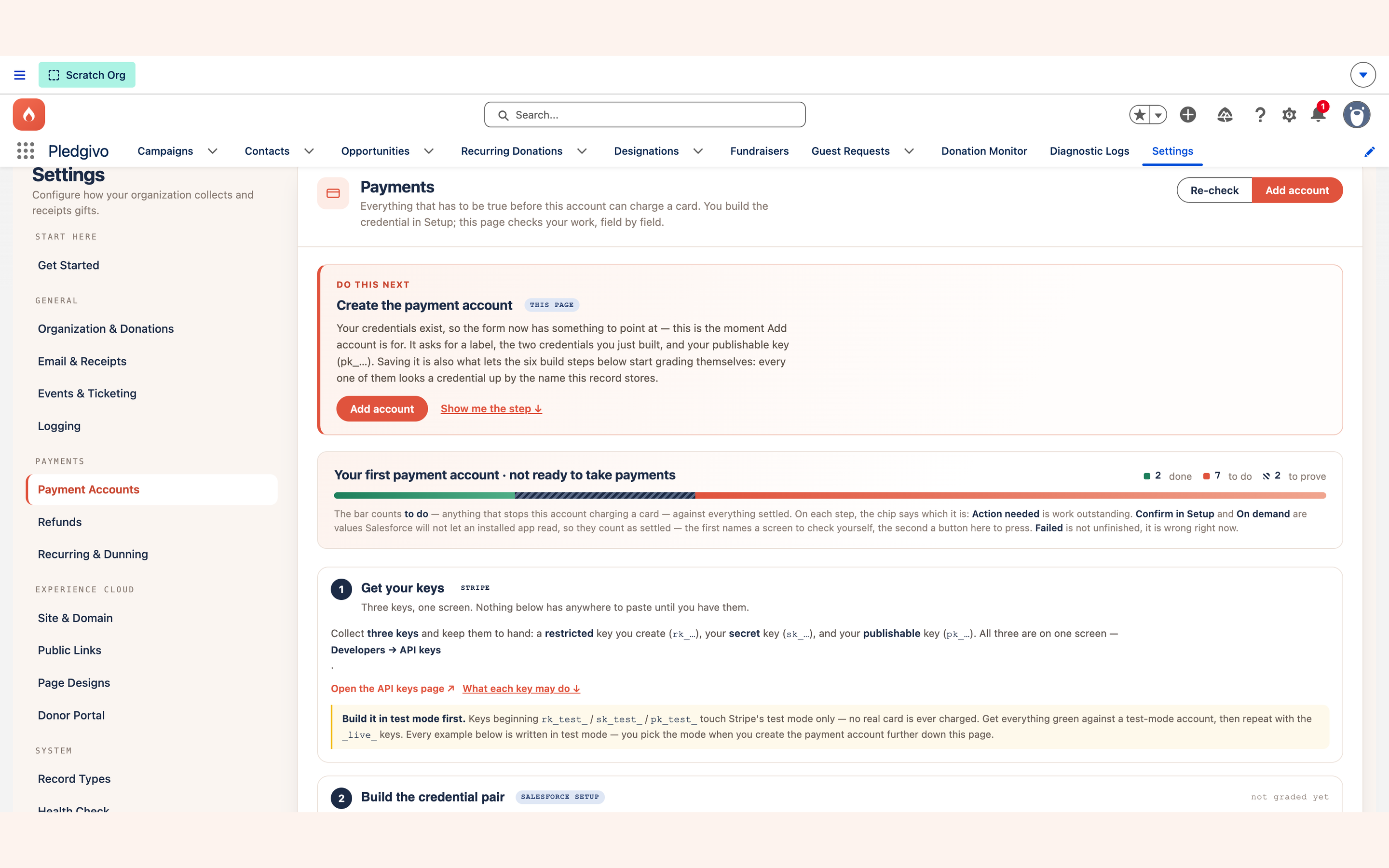Click the '7 to do' legend entry
The height and width of the screenshot is (868, 1389).
pos(1227,476)
